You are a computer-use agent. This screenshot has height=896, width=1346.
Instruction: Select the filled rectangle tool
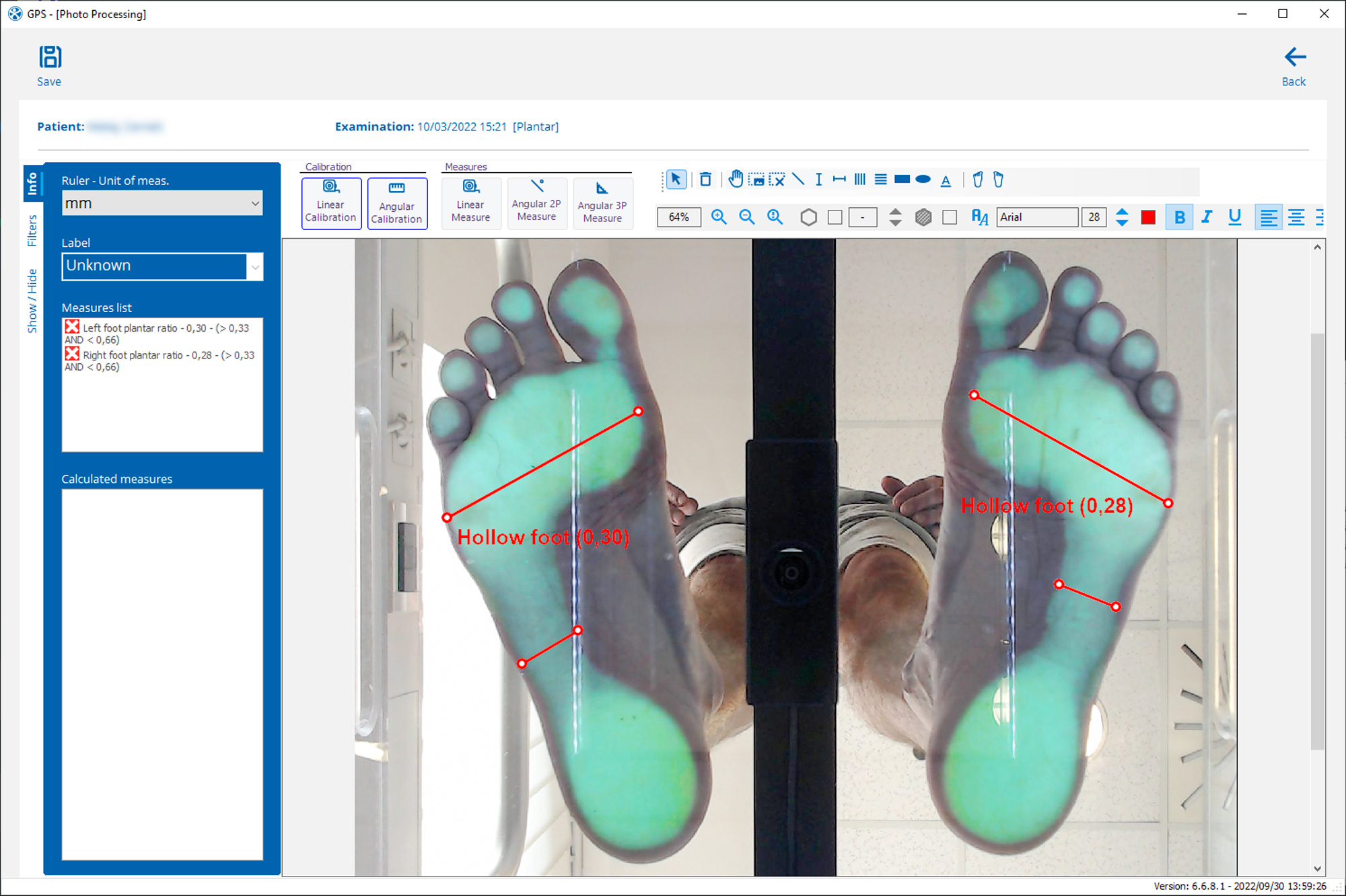pyautogui.click(x=902, y=180)
